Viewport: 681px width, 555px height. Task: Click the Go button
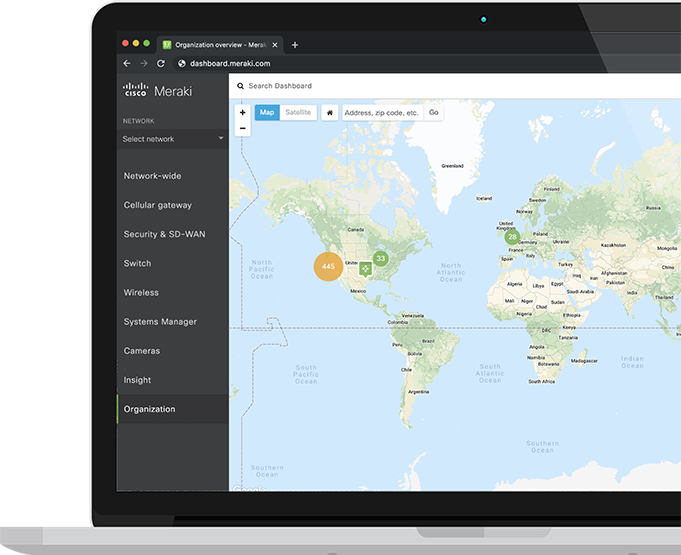pyautogui.click(x=433, y=112)
